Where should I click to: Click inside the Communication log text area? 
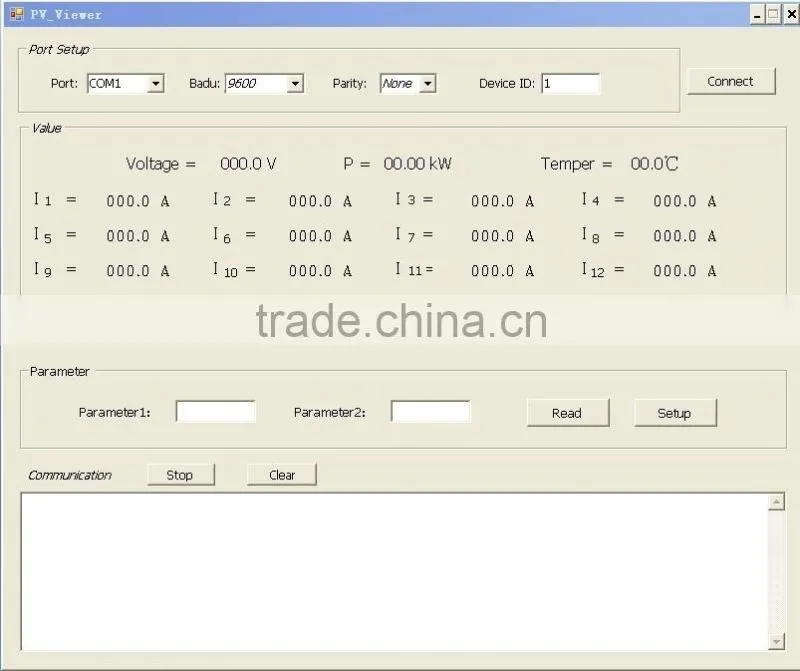394,571
